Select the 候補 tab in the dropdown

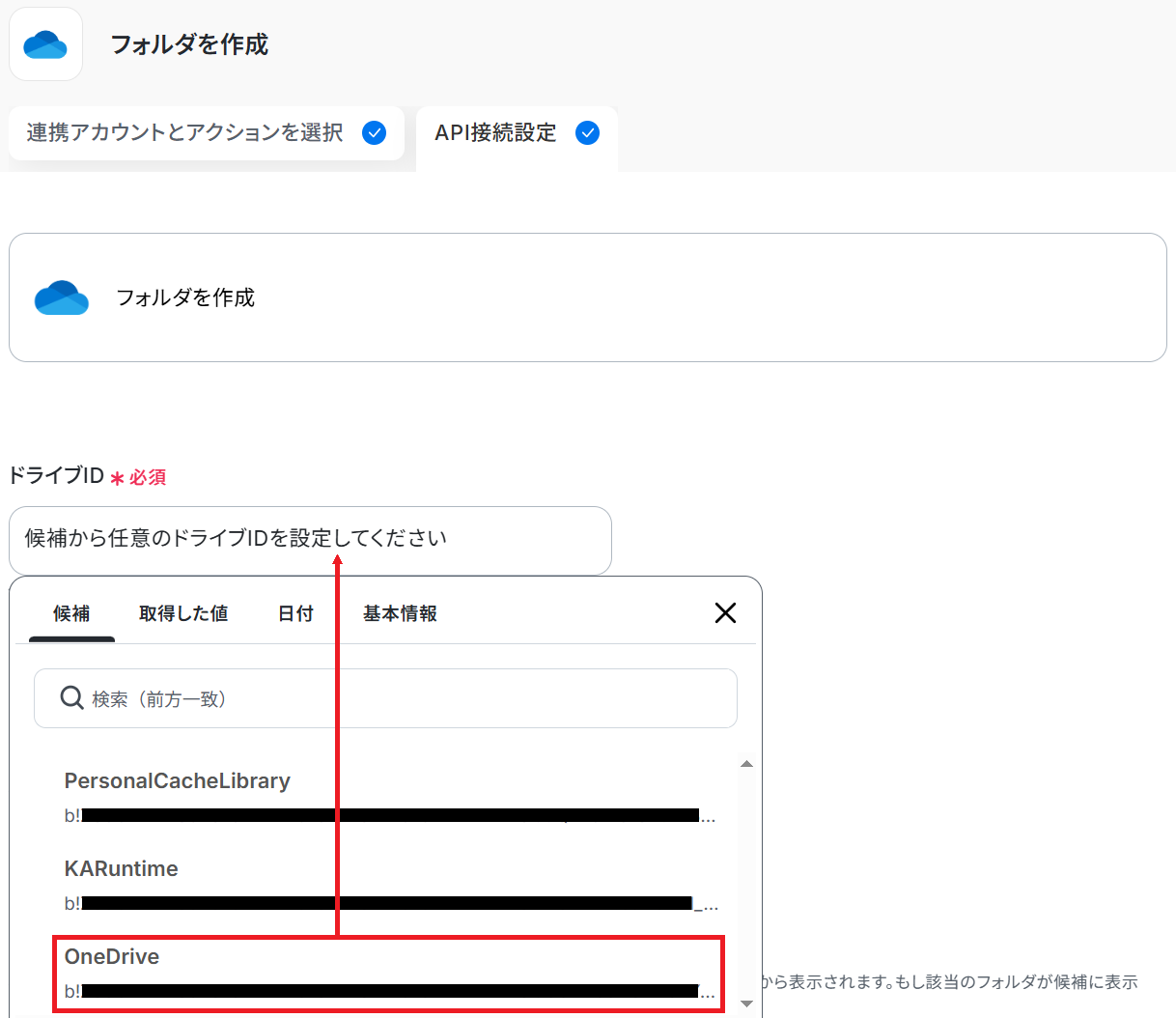point(71,613)
